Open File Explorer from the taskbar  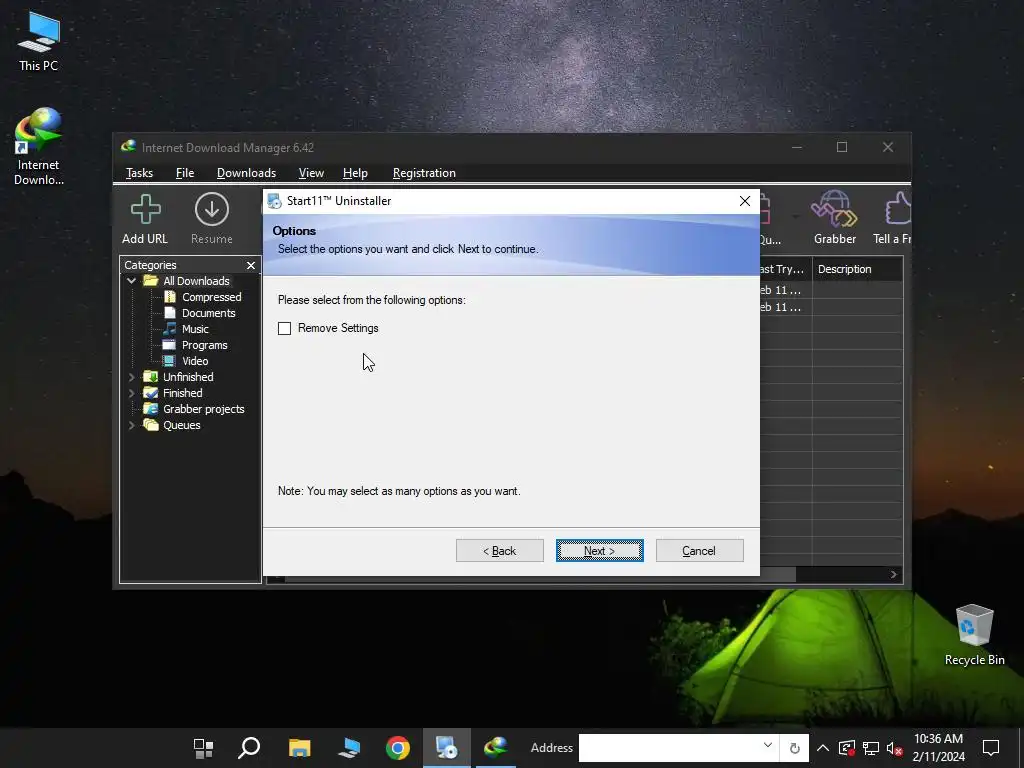click(x=300, y=748)
